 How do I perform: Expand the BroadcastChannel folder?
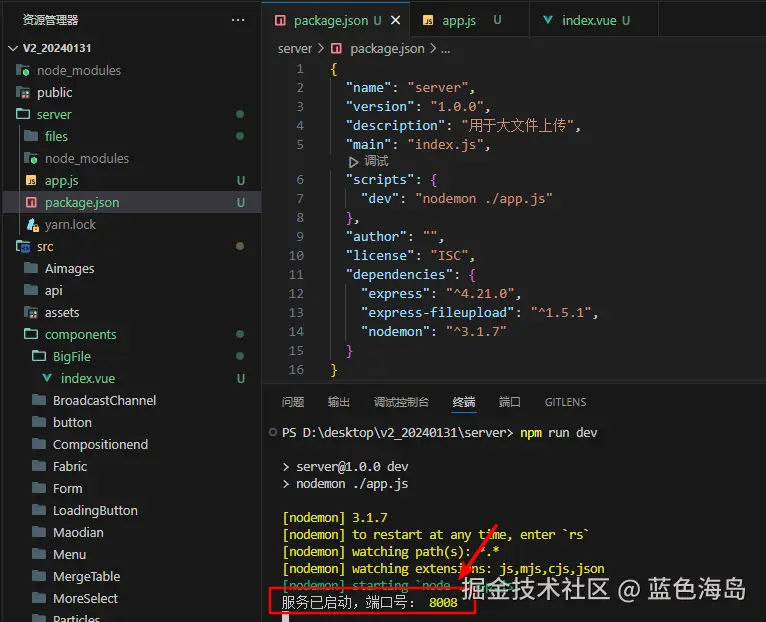click(104, 400)
